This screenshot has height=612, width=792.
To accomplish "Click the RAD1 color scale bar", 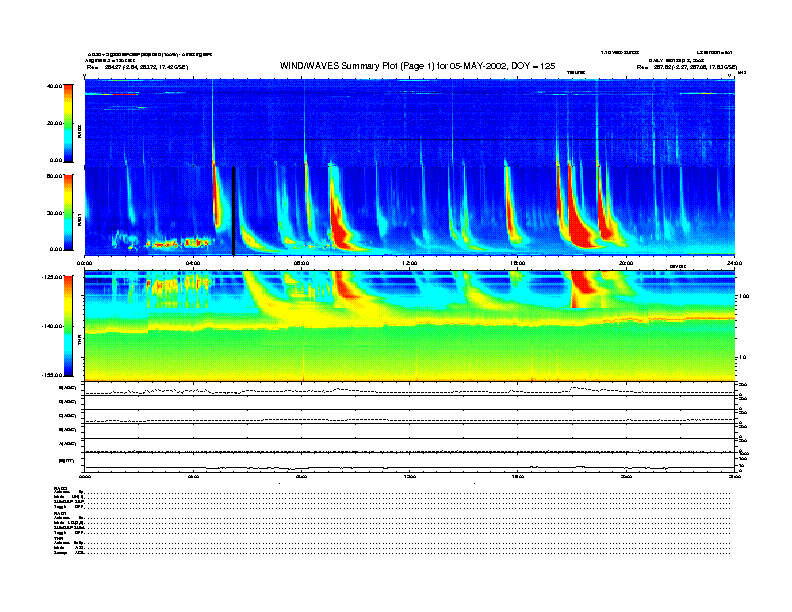I will click(68, 212).
